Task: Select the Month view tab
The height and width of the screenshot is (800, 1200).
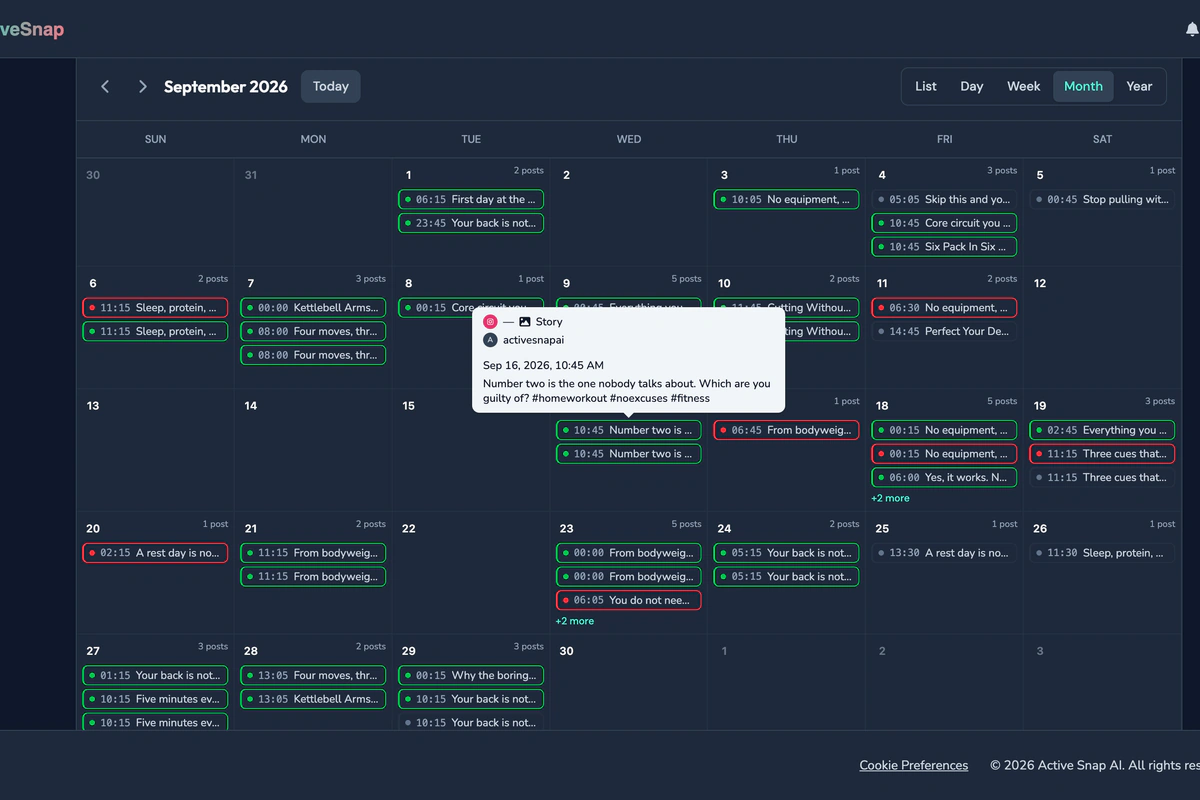Action: (x=1083, y=87)
